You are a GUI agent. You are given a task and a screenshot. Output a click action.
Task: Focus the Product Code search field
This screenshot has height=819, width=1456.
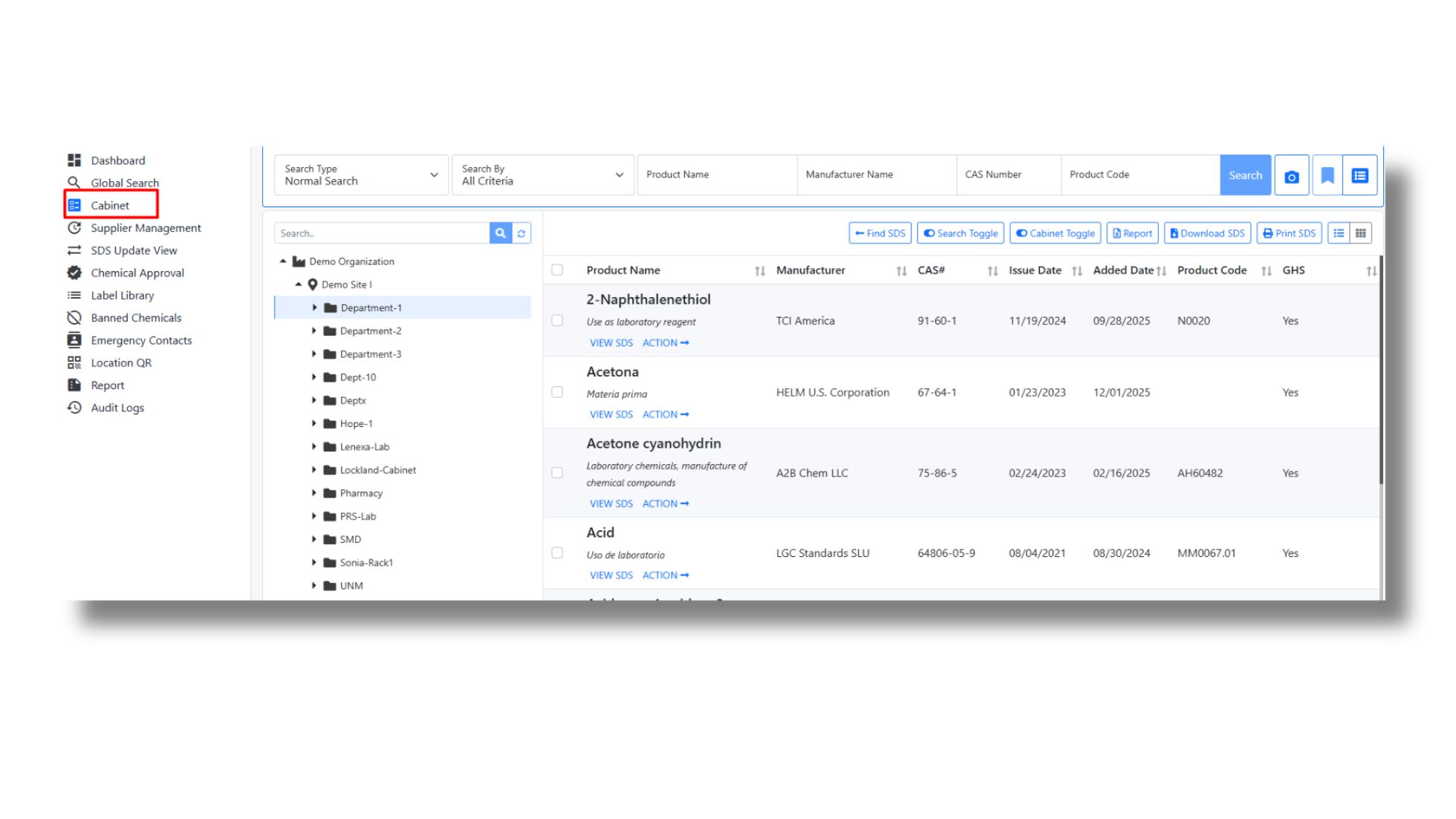pos(1140,175)
